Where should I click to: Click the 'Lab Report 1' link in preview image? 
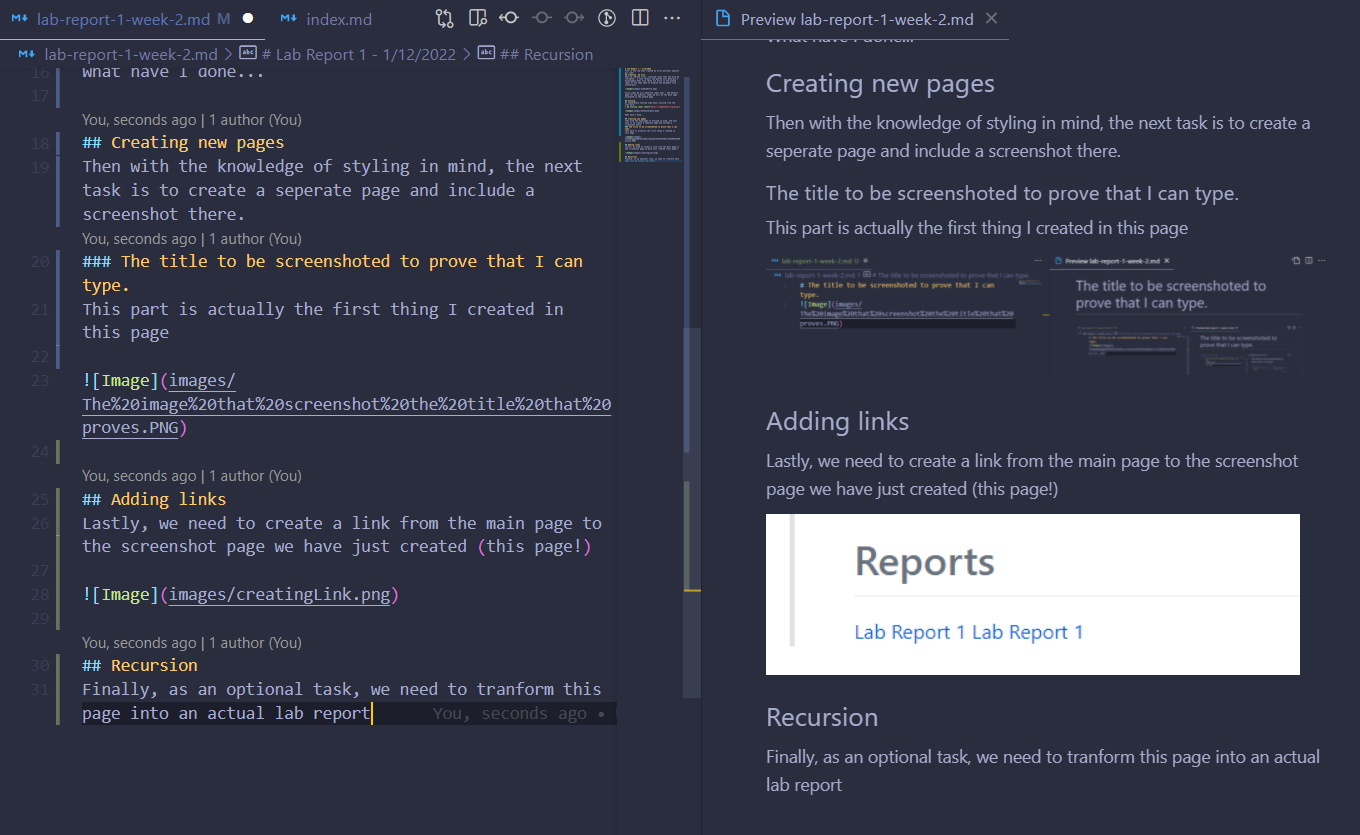[x=909, y=632]
